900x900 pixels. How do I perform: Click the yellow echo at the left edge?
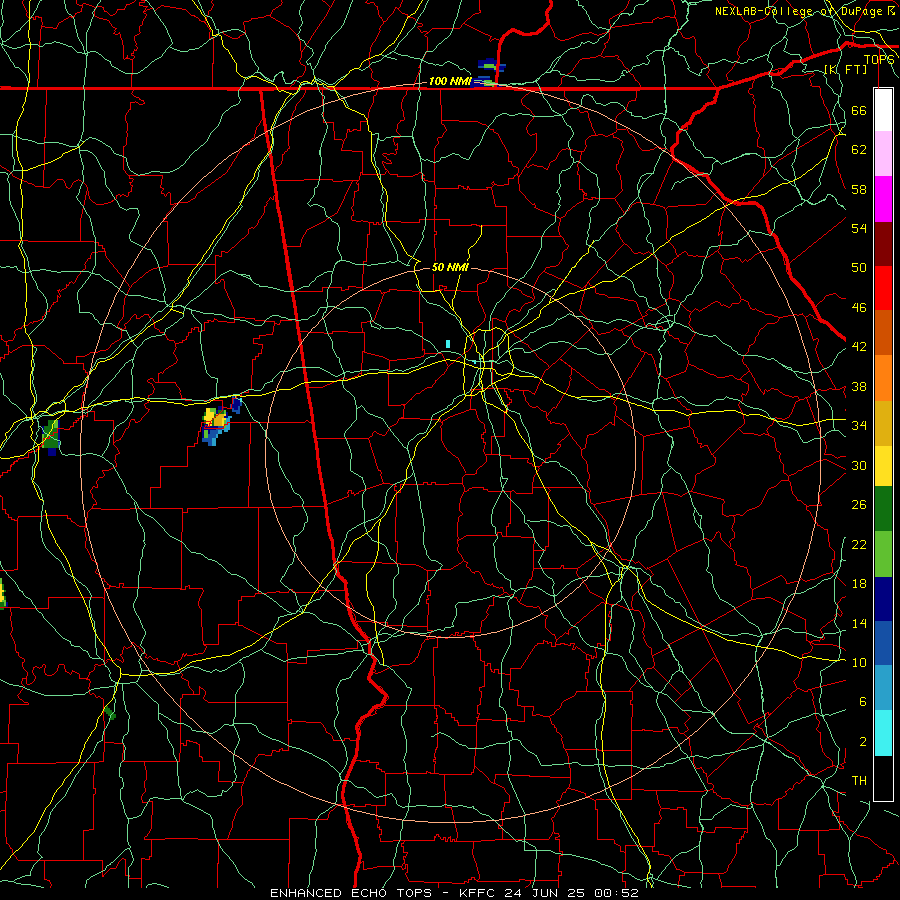coord(2,593)
